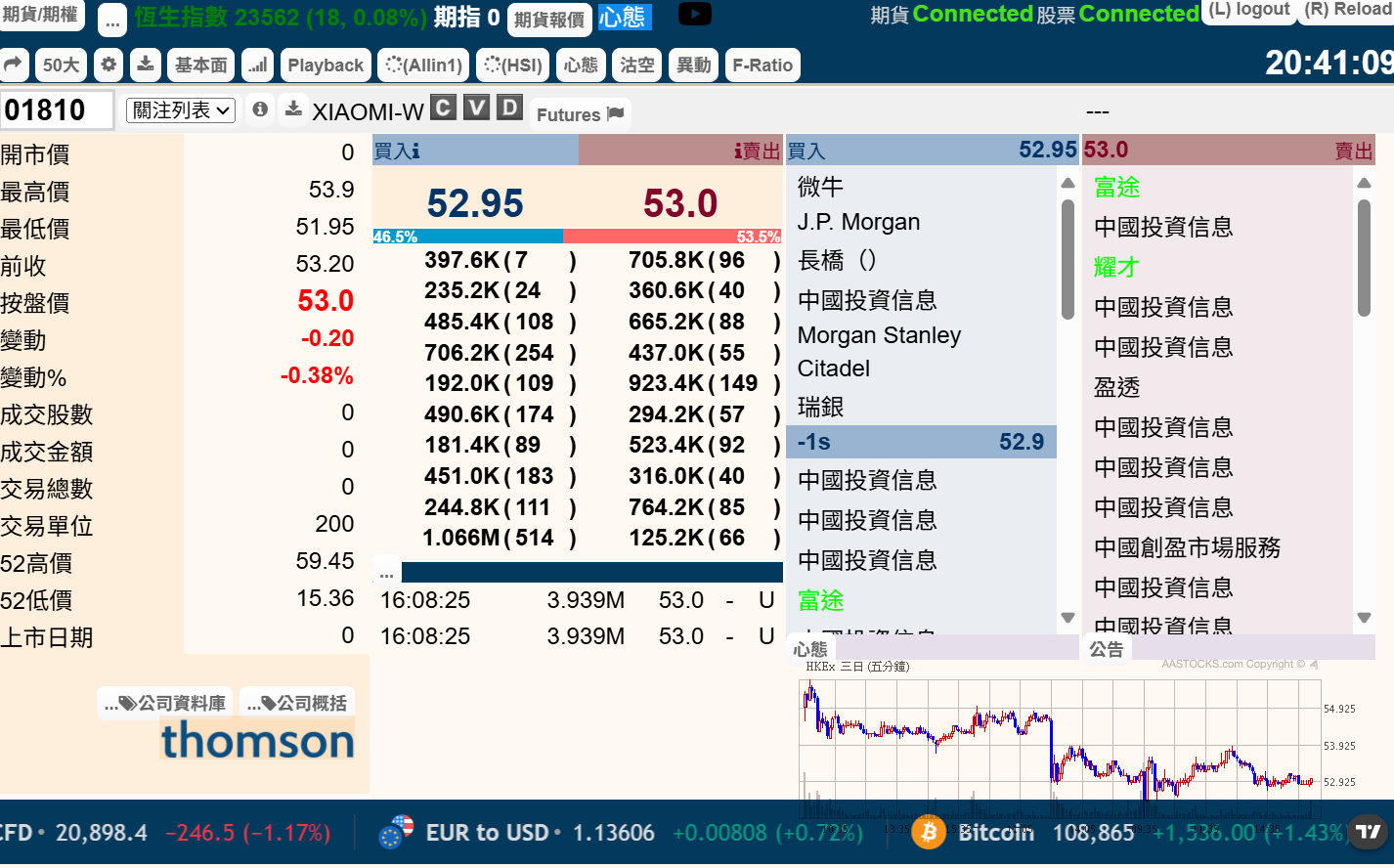
Task: Click the EUR to USD flag icon
Action: pos(396,833)
